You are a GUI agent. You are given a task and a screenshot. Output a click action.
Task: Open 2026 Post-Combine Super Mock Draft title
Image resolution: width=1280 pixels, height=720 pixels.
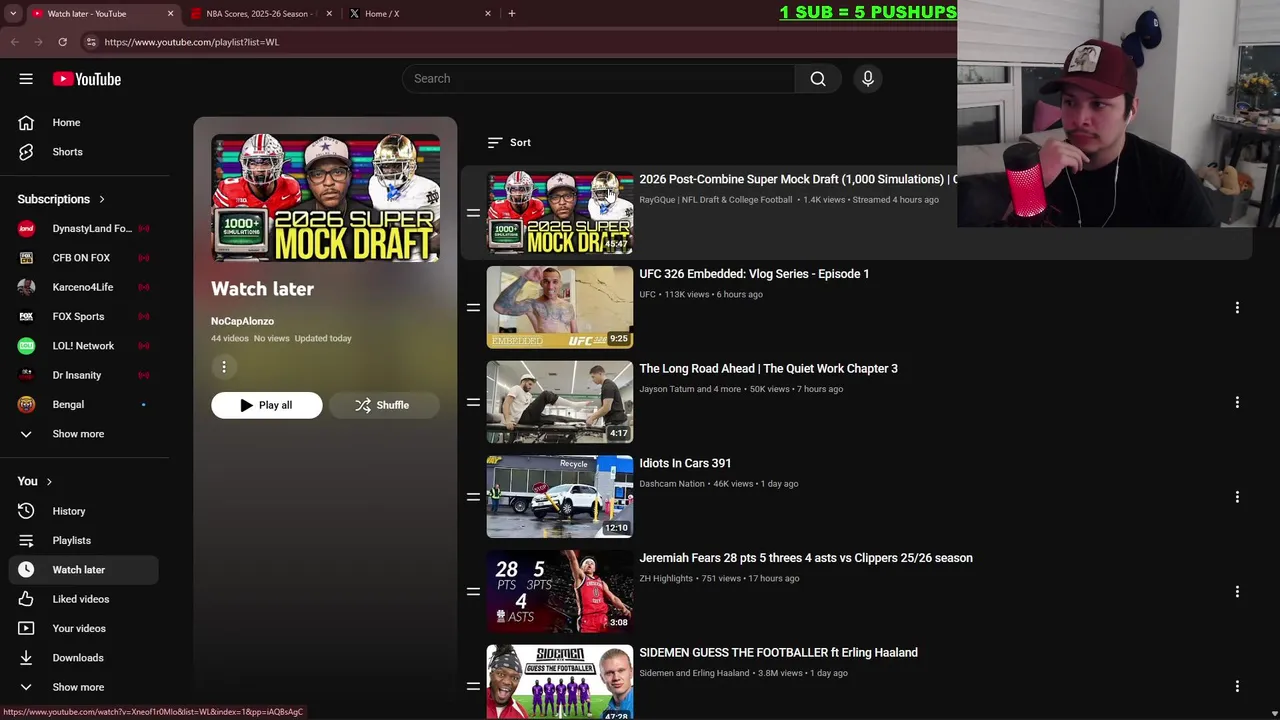[797, 179]
